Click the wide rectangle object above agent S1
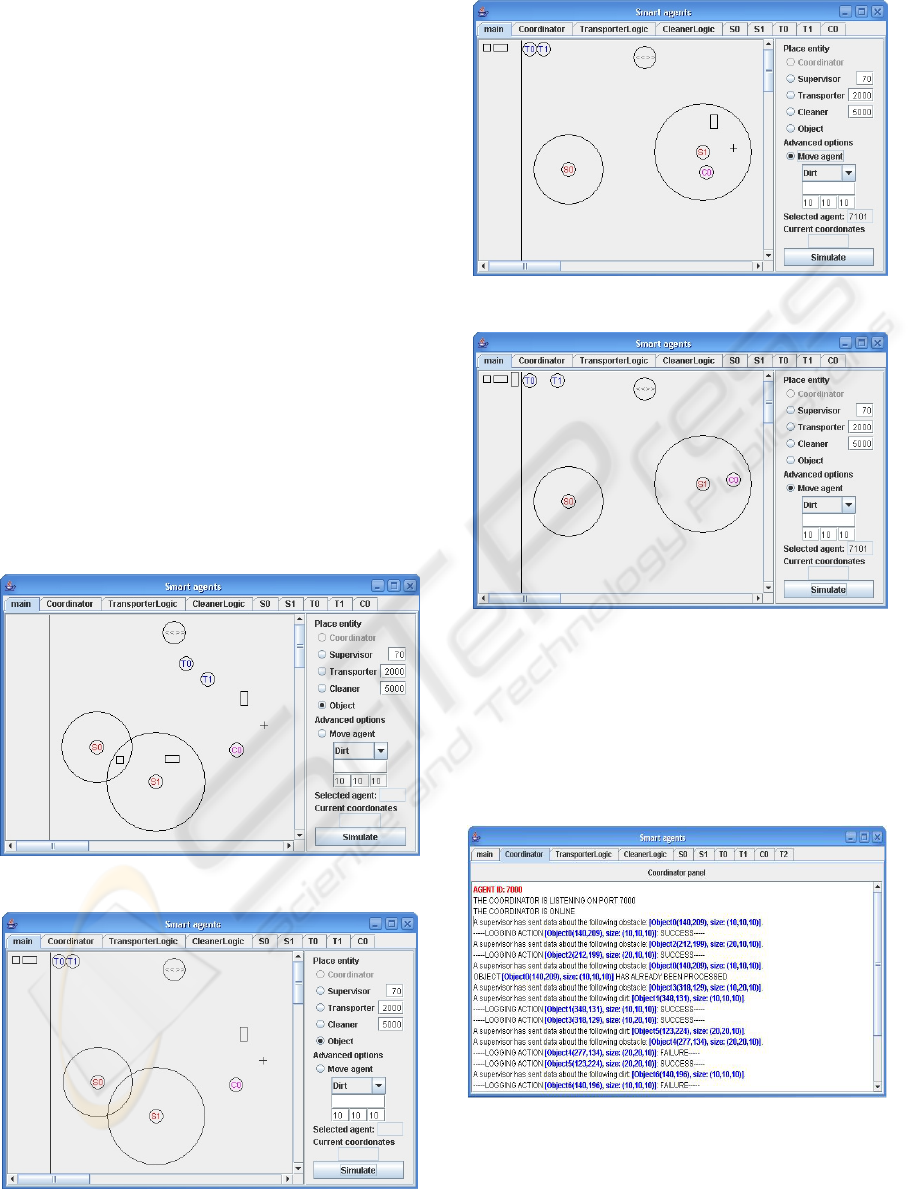 pyautogui.click(x=172, y=758)
